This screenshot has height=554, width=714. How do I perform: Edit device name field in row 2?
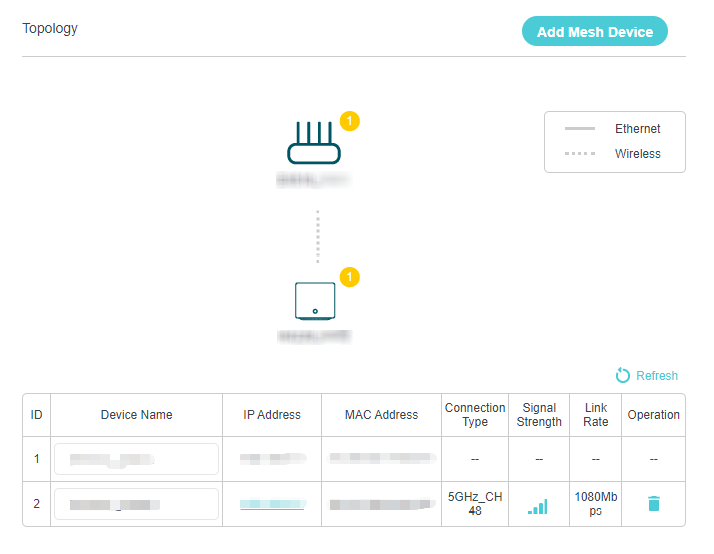pos(136,504)
